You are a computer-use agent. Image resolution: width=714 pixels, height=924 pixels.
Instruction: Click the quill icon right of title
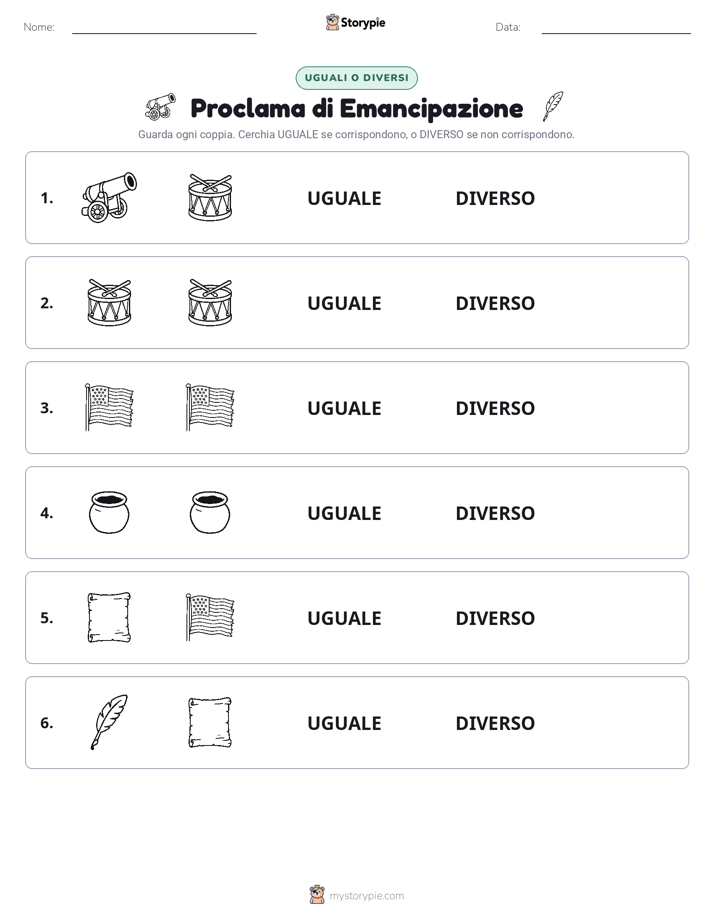(553, 106)
